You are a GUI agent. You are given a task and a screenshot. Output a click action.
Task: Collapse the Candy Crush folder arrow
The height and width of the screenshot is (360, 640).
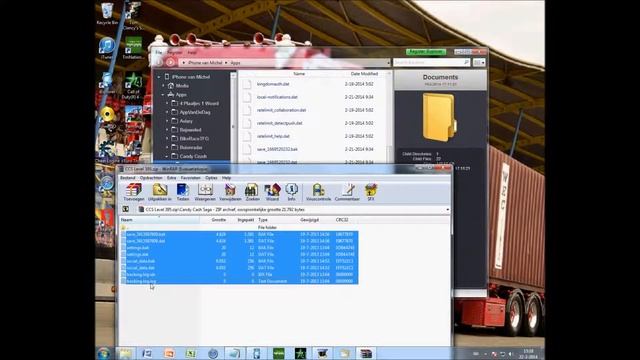click(167, 156)
